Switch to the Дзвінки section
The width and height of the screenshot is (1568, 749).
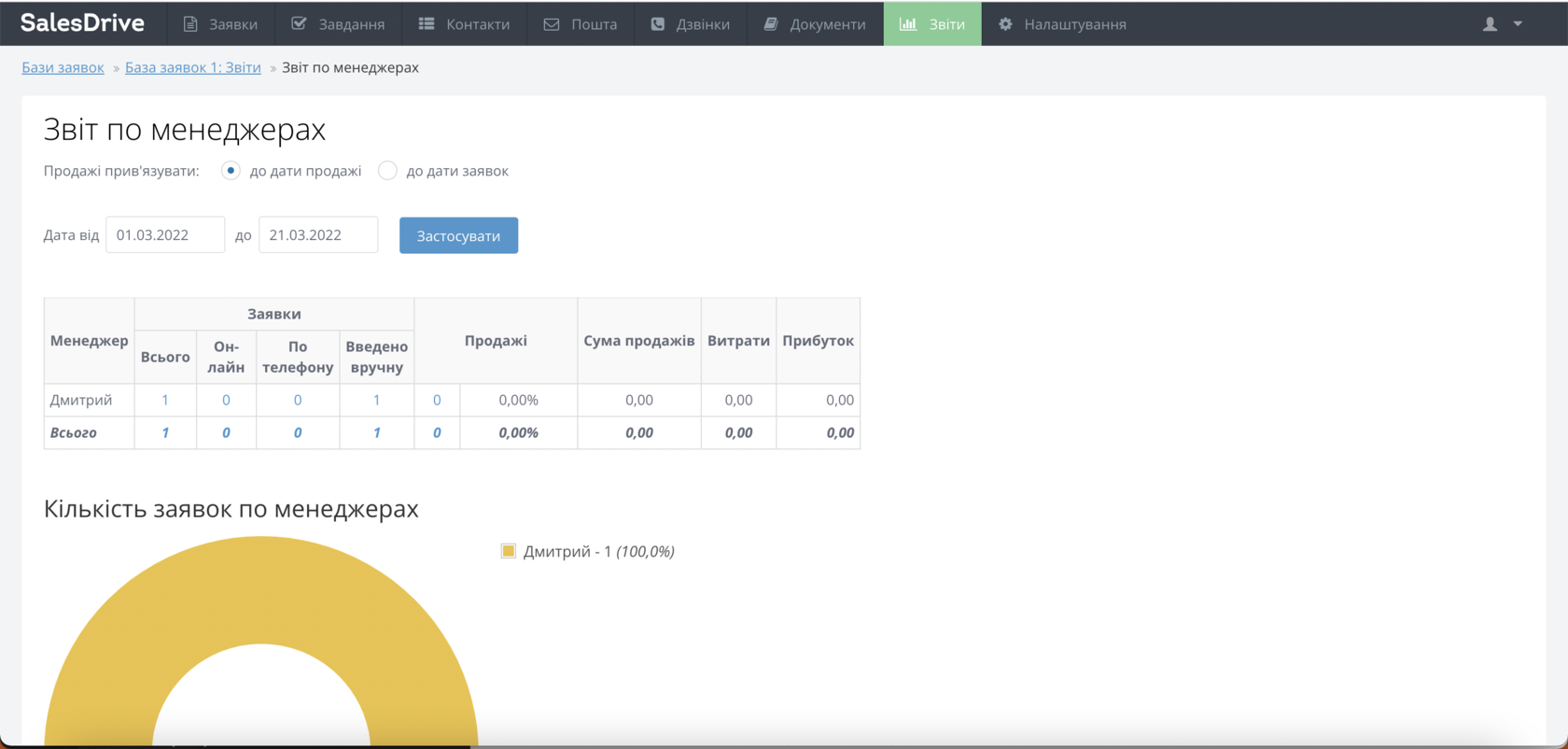click(691, 23)
